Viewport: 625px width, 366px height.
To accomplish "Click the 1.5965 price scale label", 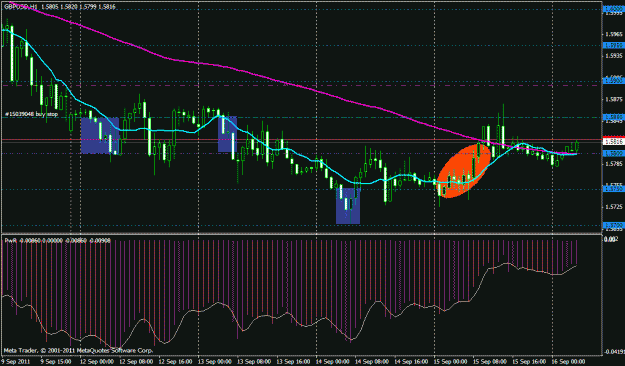I will 614,35.
